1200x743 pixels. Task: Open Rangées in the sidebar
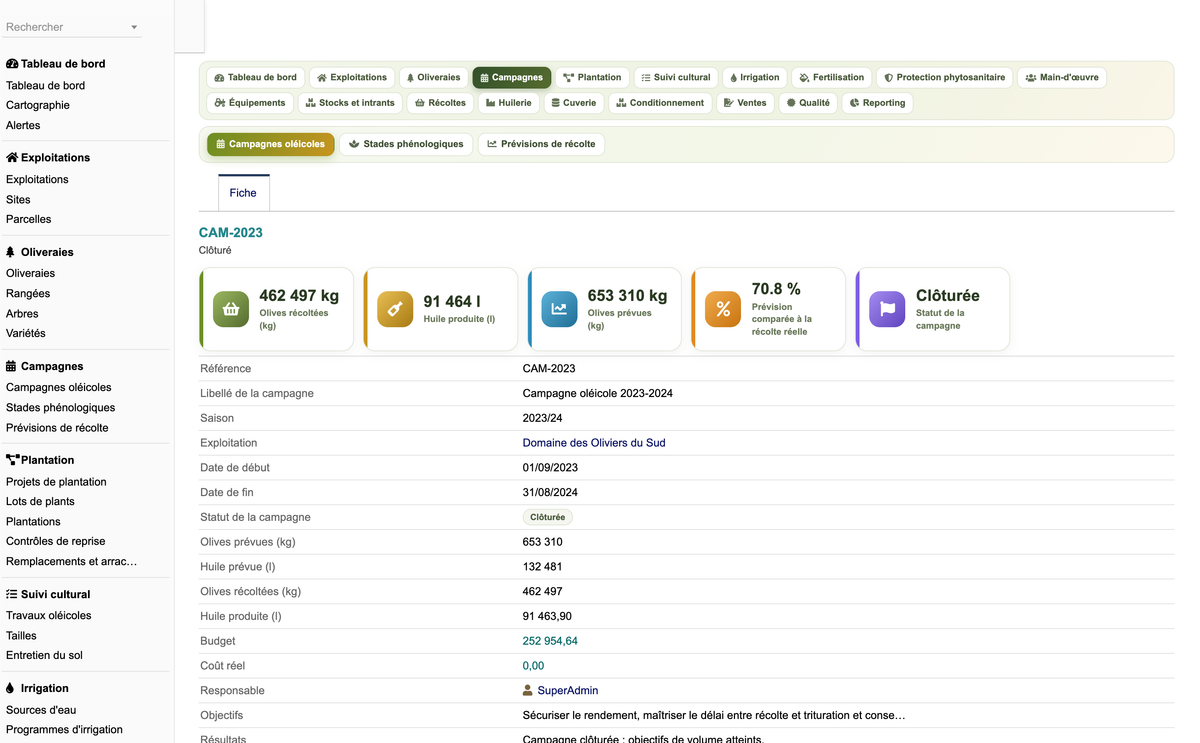coord(28,293)
